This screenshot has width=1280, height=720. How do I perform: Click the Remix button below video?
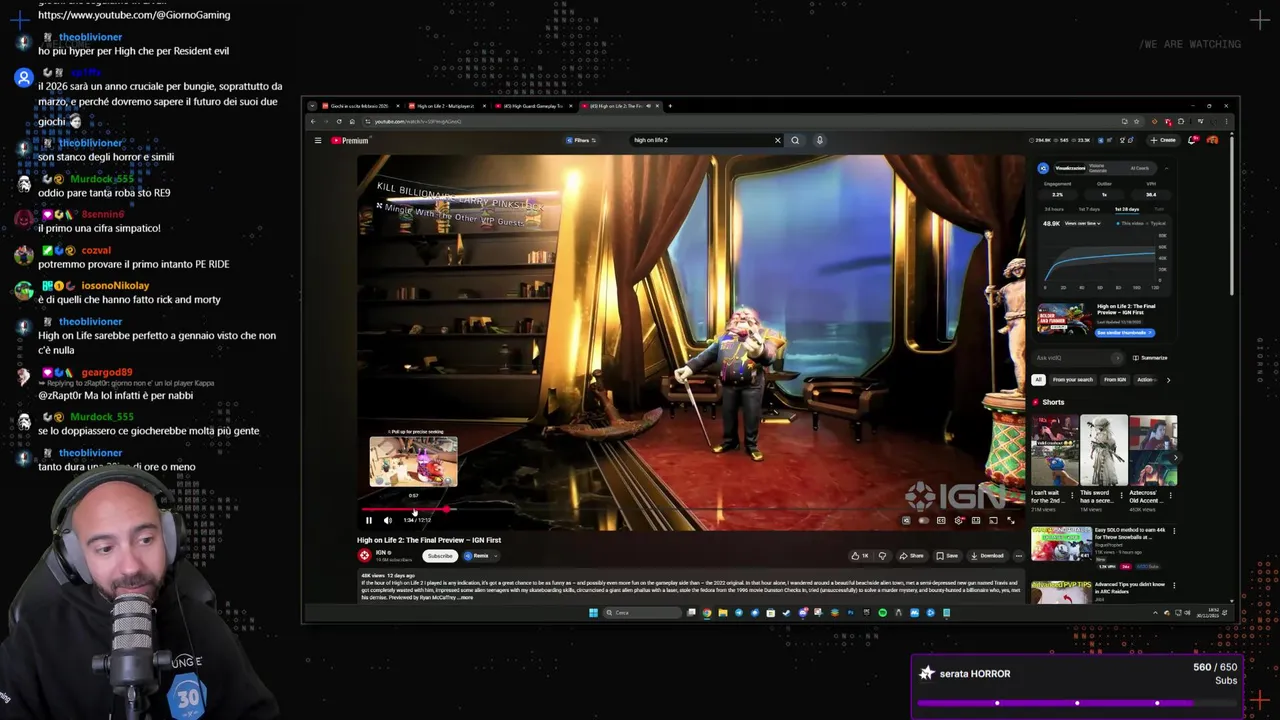click(476, 556)
